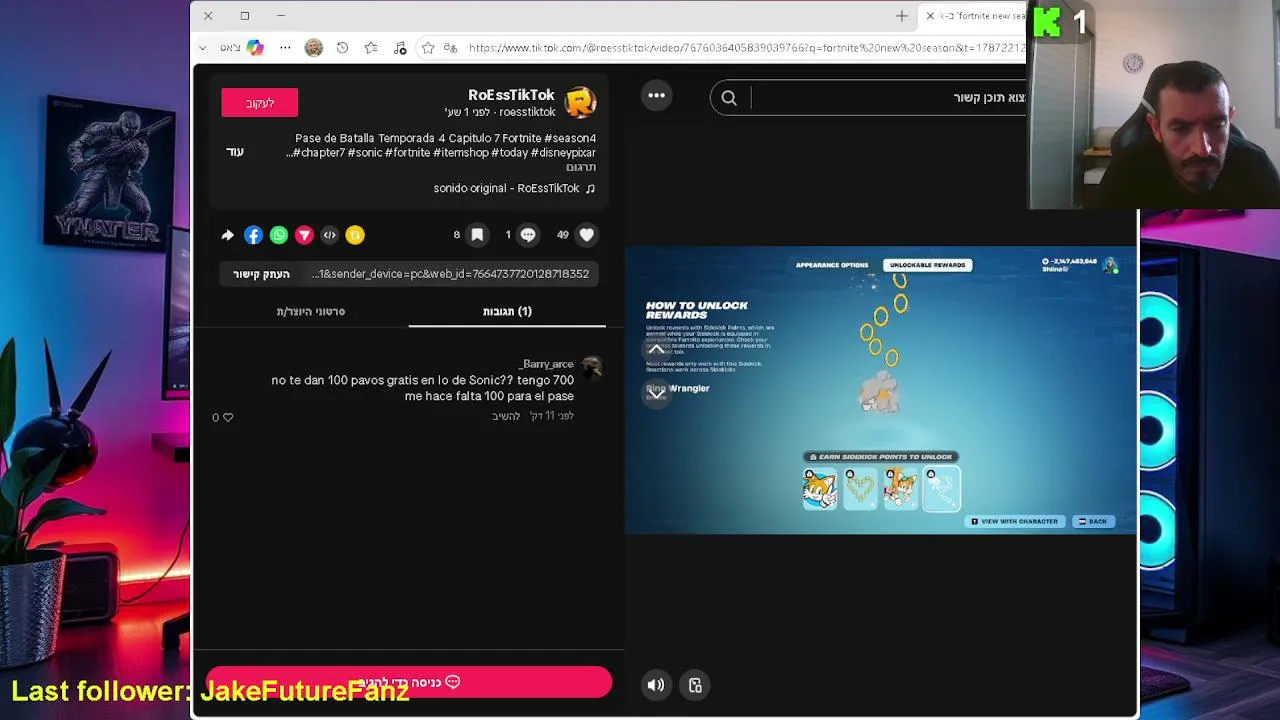
Task: Click the translate page icon
Action: [x=450, y=48]
